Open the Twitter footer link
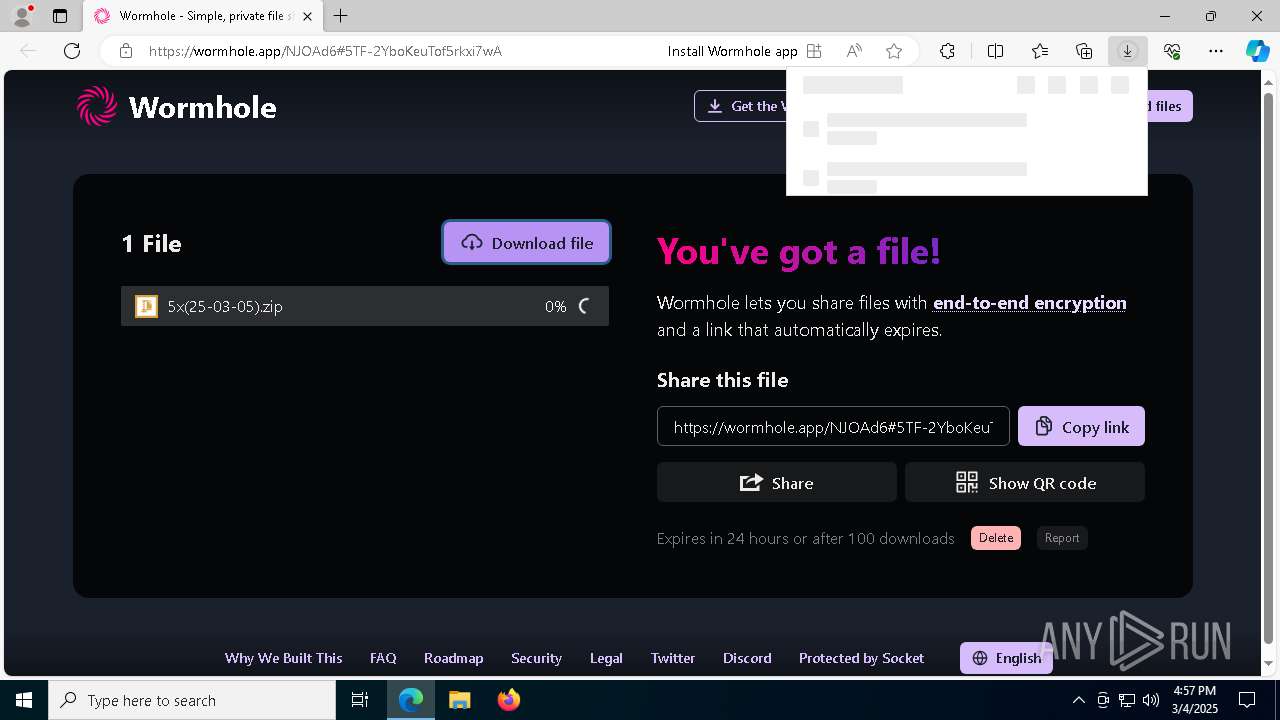The image size is (1280, 720). tap(673, 658)
